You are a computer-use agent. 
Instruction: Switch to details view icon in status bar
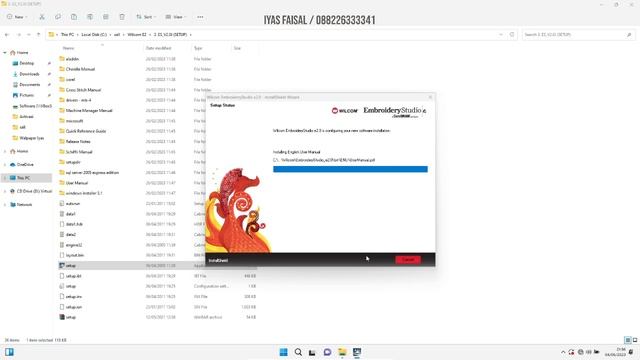(628, 340)
